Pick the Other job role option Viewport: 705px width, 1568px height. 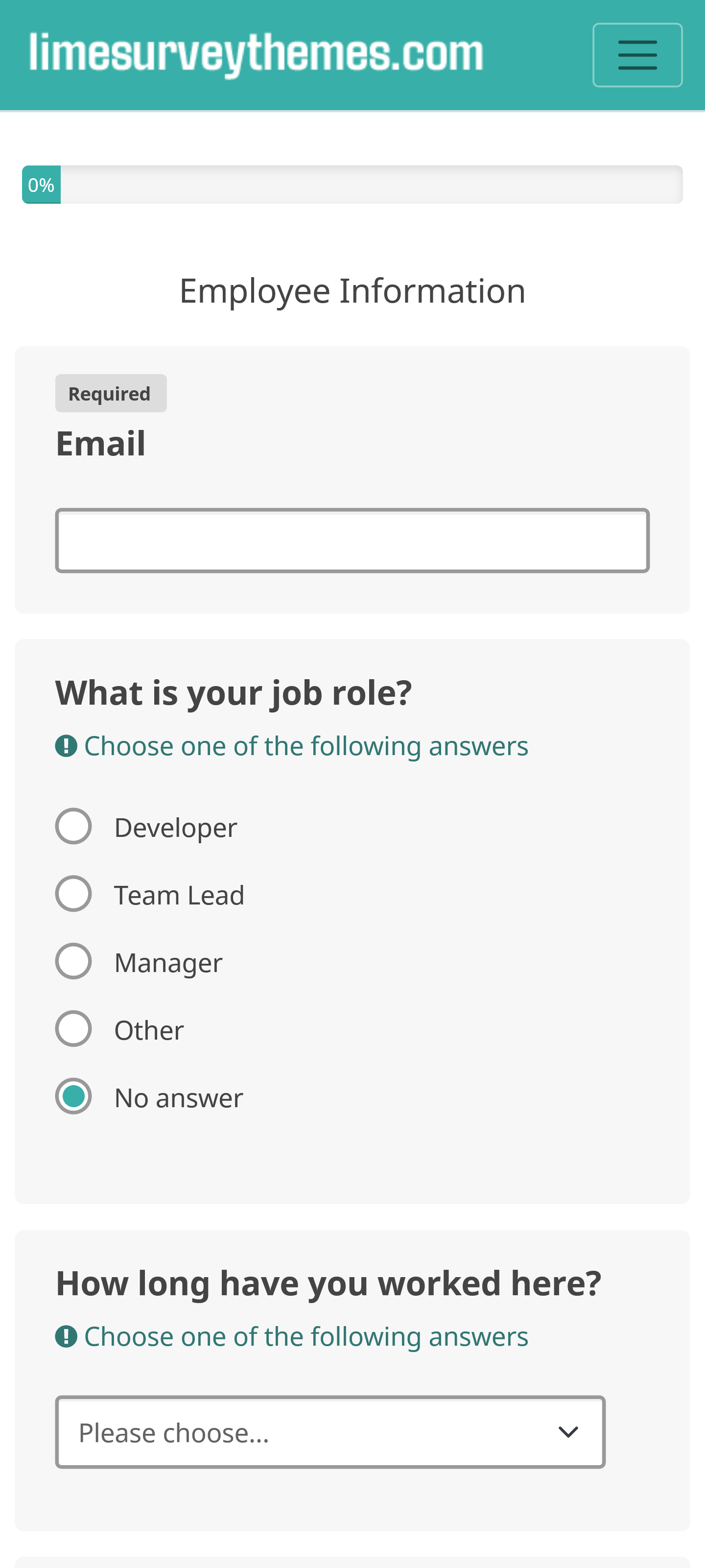73,1029
